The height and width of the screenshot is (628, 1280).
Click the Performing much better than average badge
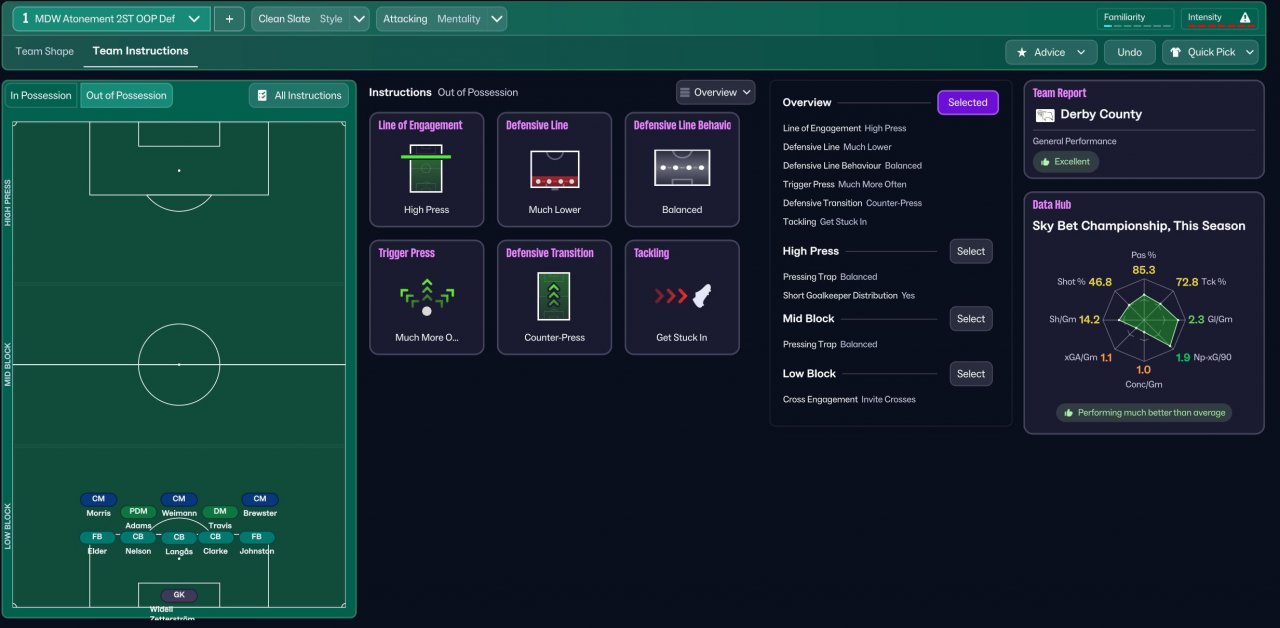click(x=1144, y=412)
